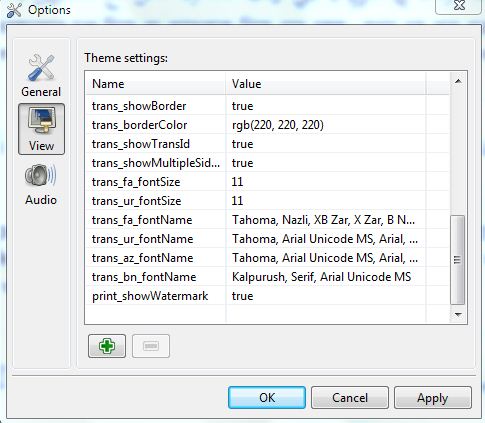The image size is (485, 423).
Task: Open the General options section
Action: (x=41, y=76)
